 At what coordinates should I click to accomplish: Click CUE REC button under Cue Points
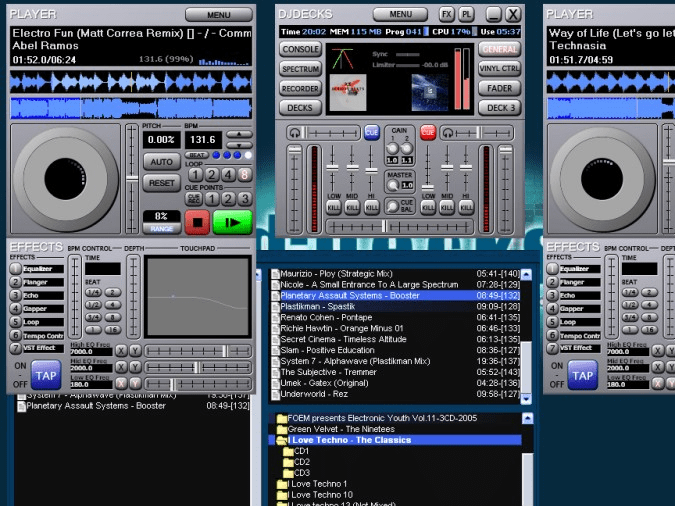pyautogui.click(x=195, y=198)
